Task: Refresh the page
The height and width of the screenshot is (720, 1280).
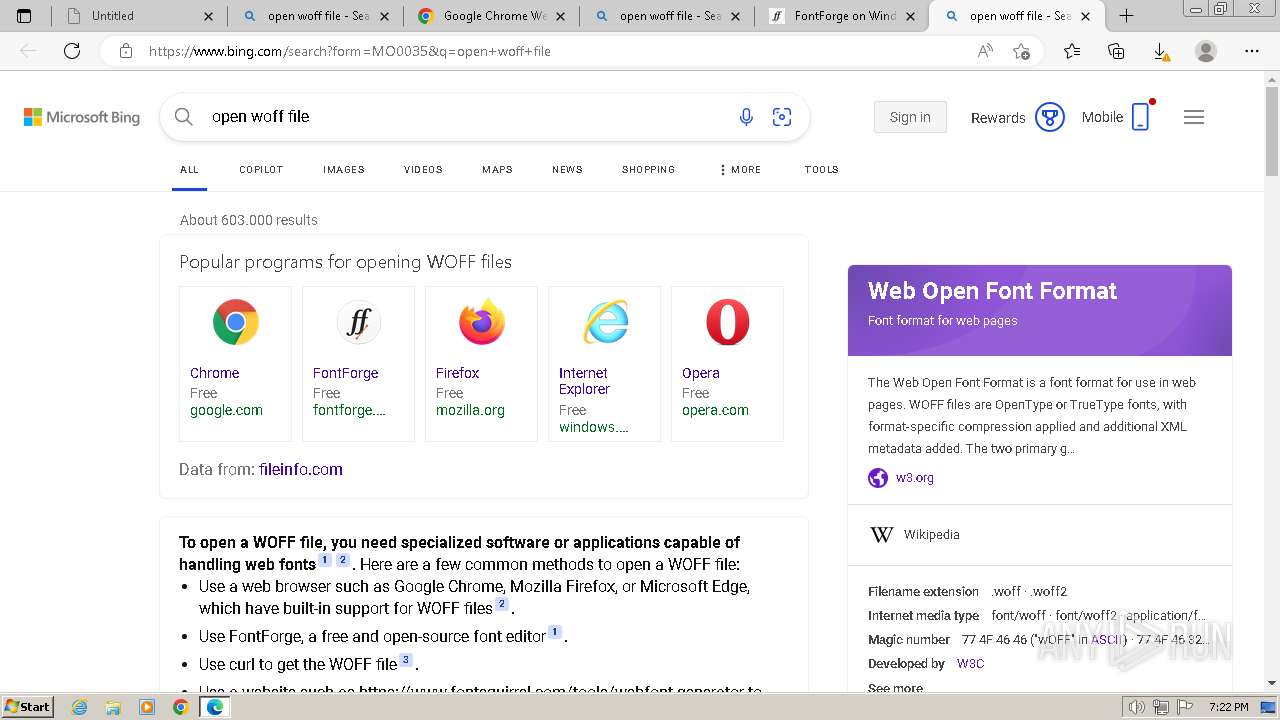Action: pyautogui.click(x=72, y=51)
